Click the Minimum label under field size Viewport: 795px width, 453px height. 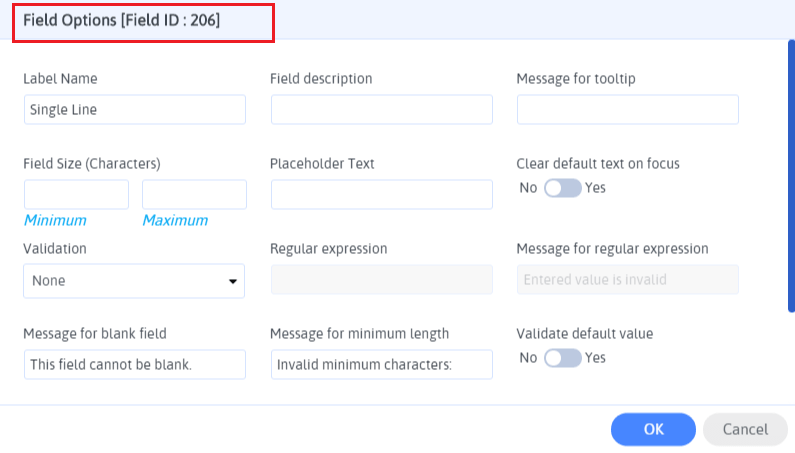55,220
